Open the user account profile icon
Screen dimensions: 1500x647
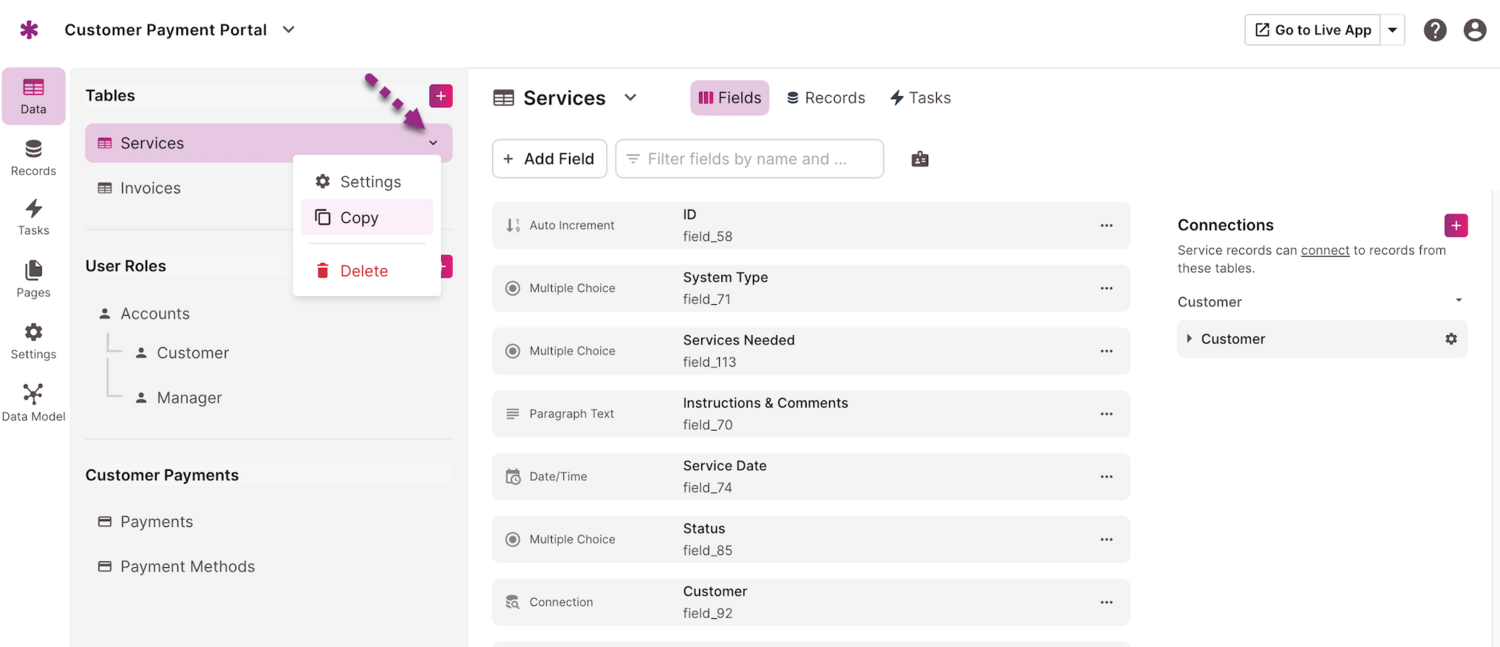(1474, 30)
